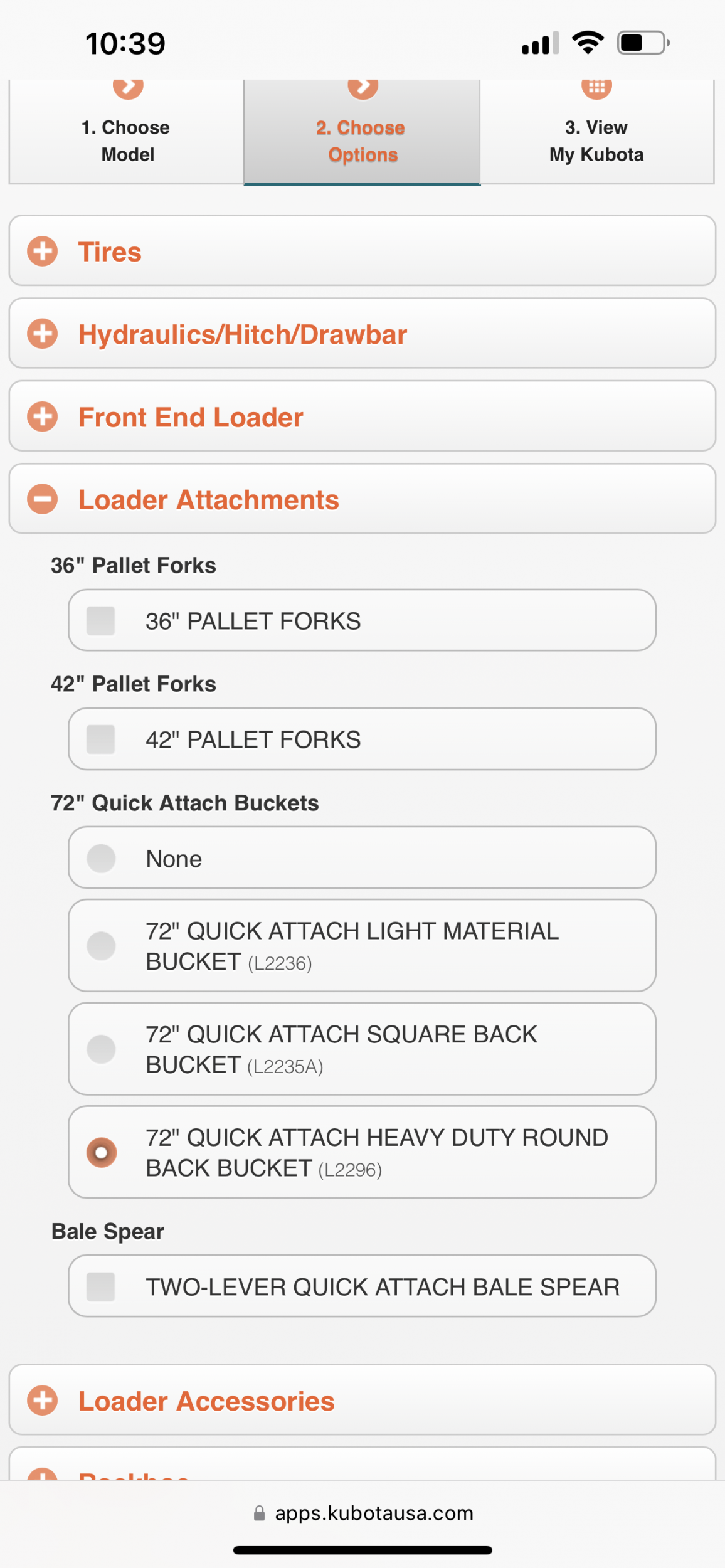The image size is (725, 1568).
Task: Tap the grid icon above View My Kubota
Action: [596, 87]
